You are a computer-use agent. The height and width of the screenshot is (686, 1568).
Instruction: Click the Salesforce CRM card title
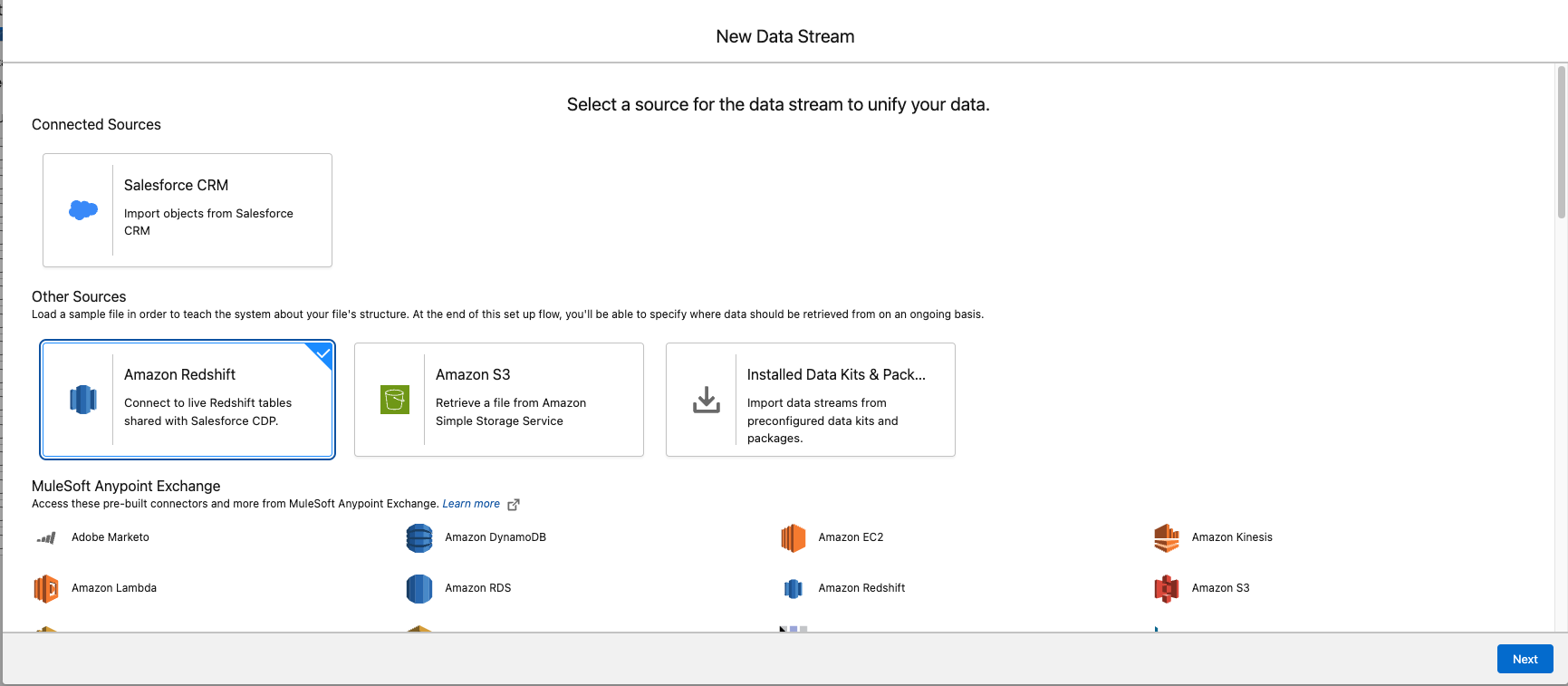pos(176,185)
